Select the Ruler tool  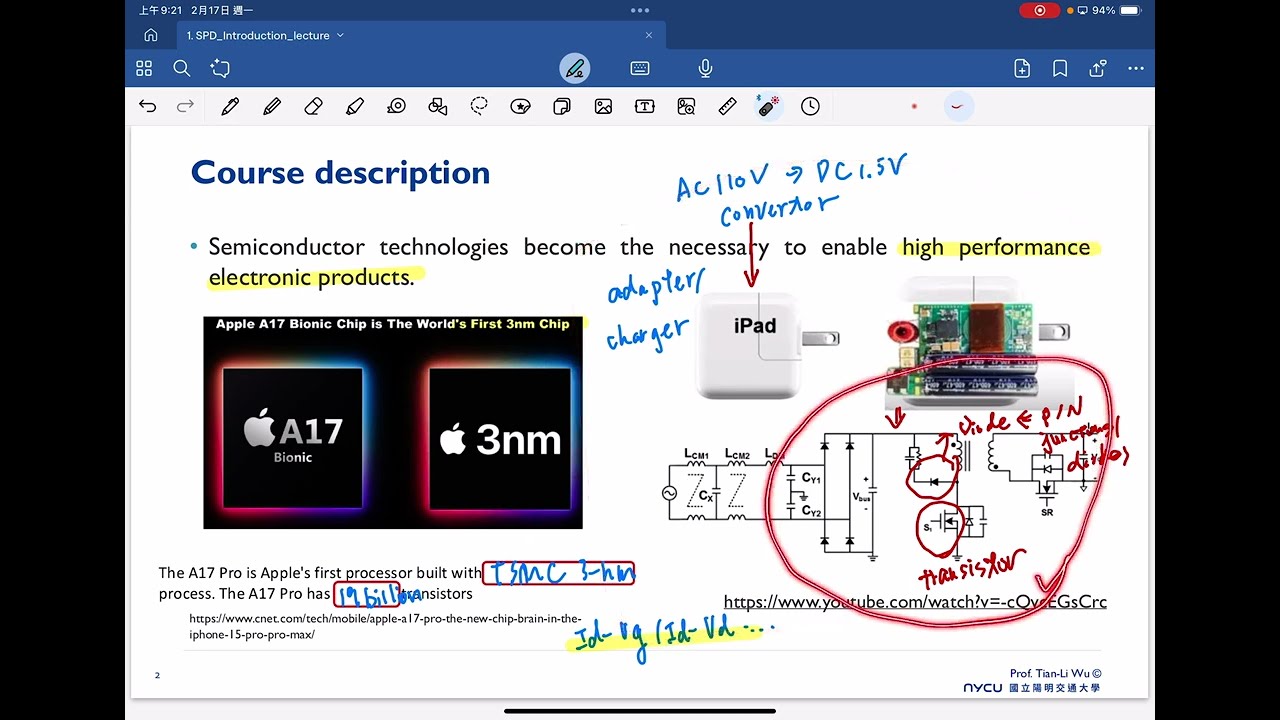(x=727, y=106)
